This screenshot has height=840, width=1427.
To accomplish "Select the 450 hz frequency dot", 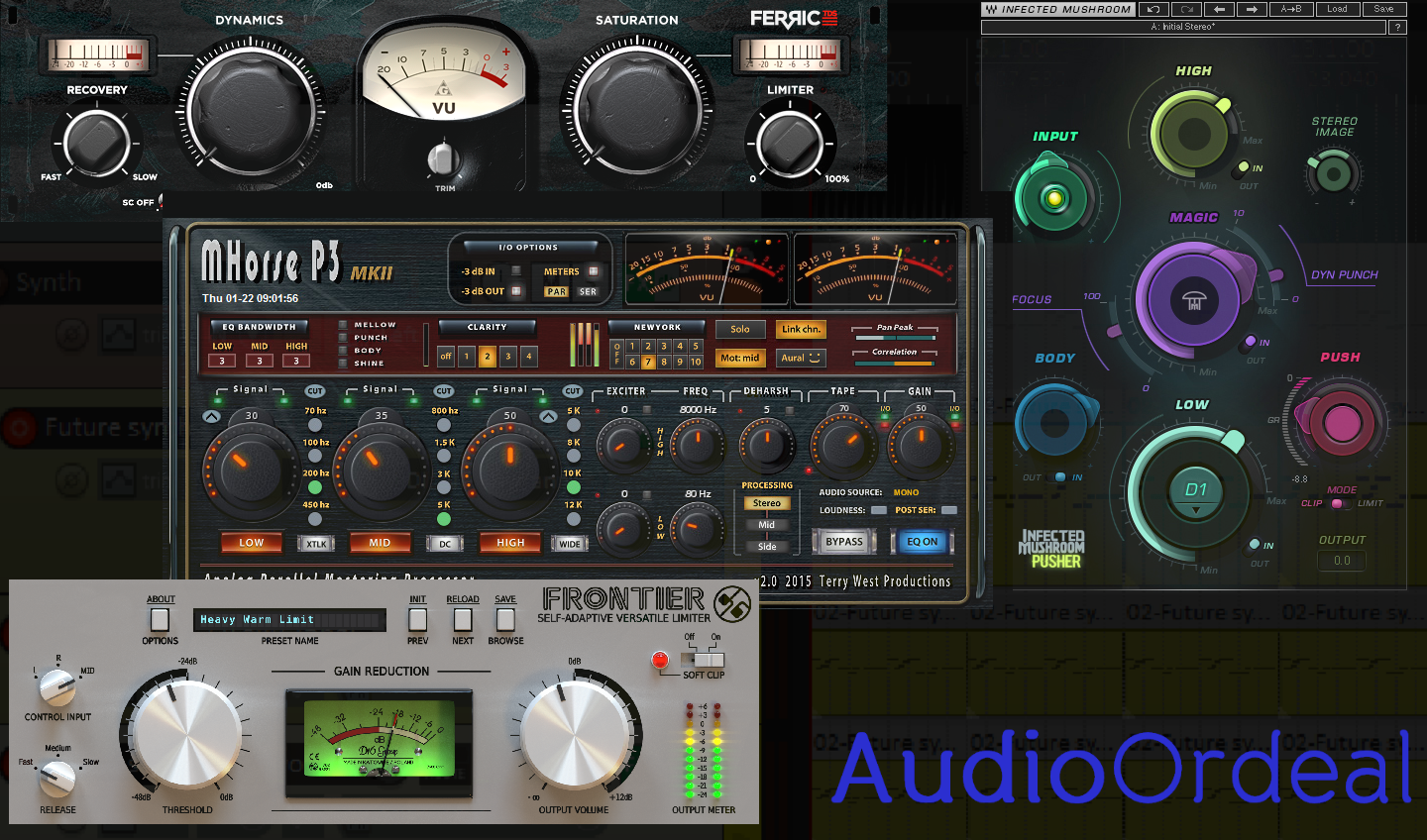I will 315,519.
